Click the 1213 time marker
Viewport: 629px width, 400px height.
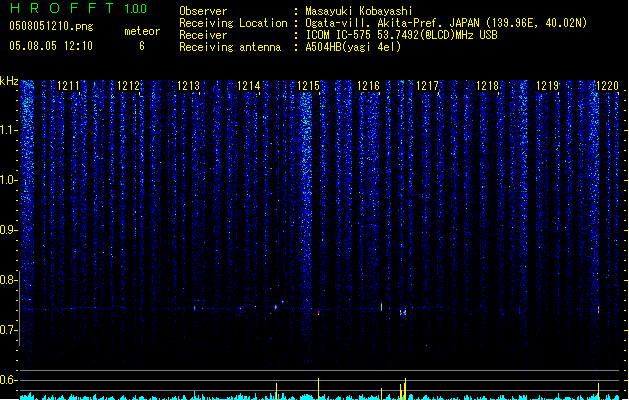pyautogui.click(x=188, y=85)
